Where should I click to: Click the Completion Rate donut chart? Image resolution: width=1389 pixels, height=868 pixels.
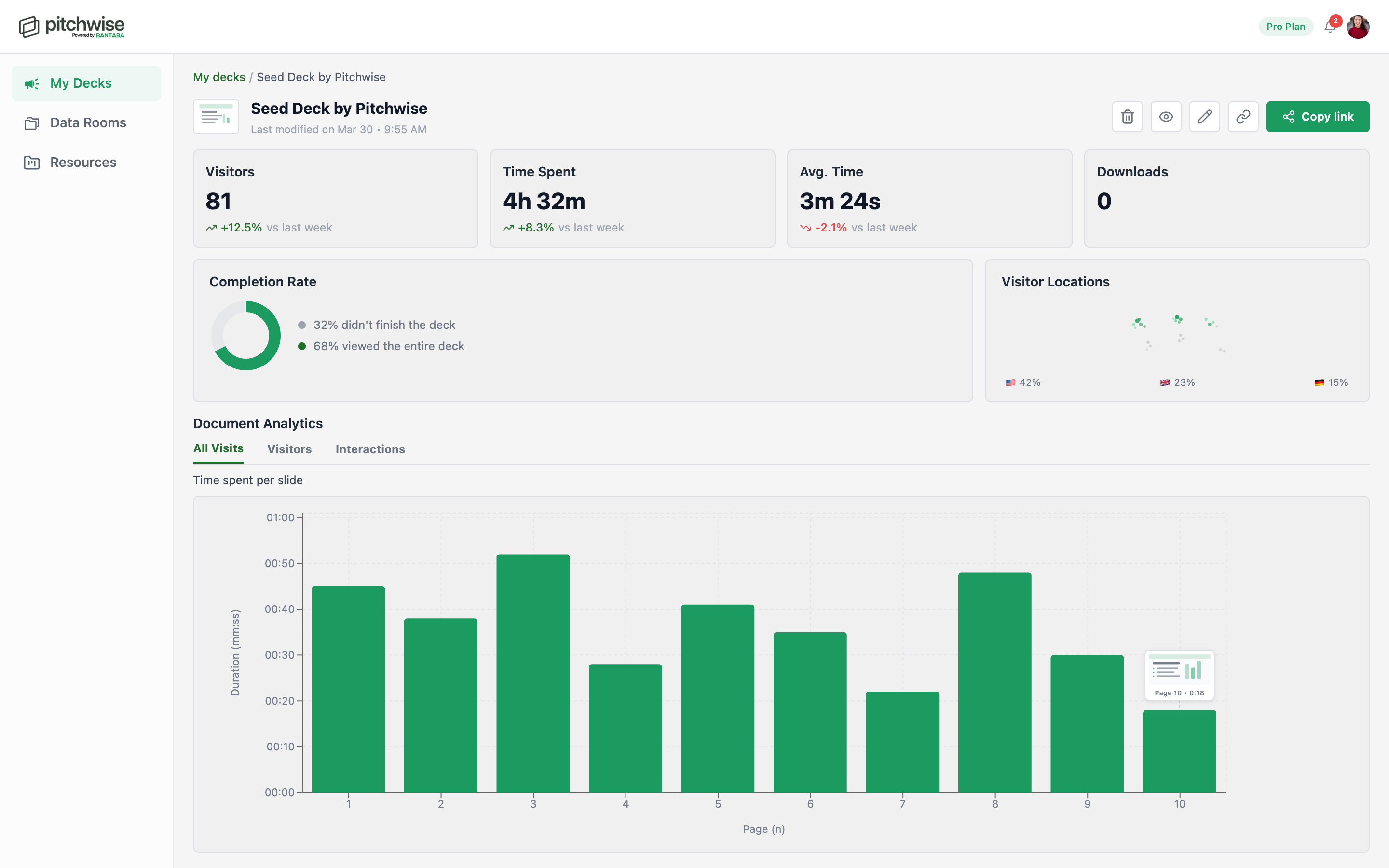point(245,335)
